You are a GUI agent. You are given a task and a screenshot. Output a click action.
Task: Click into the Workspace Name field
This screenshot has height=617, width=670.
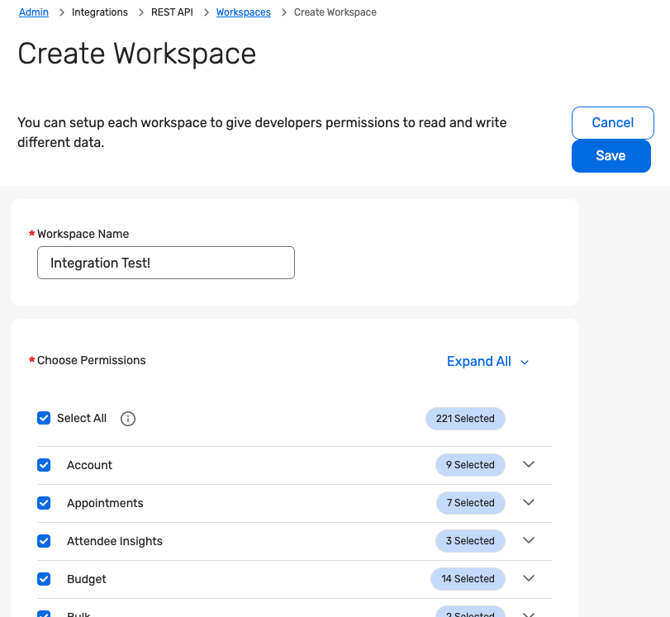[166, 263]
